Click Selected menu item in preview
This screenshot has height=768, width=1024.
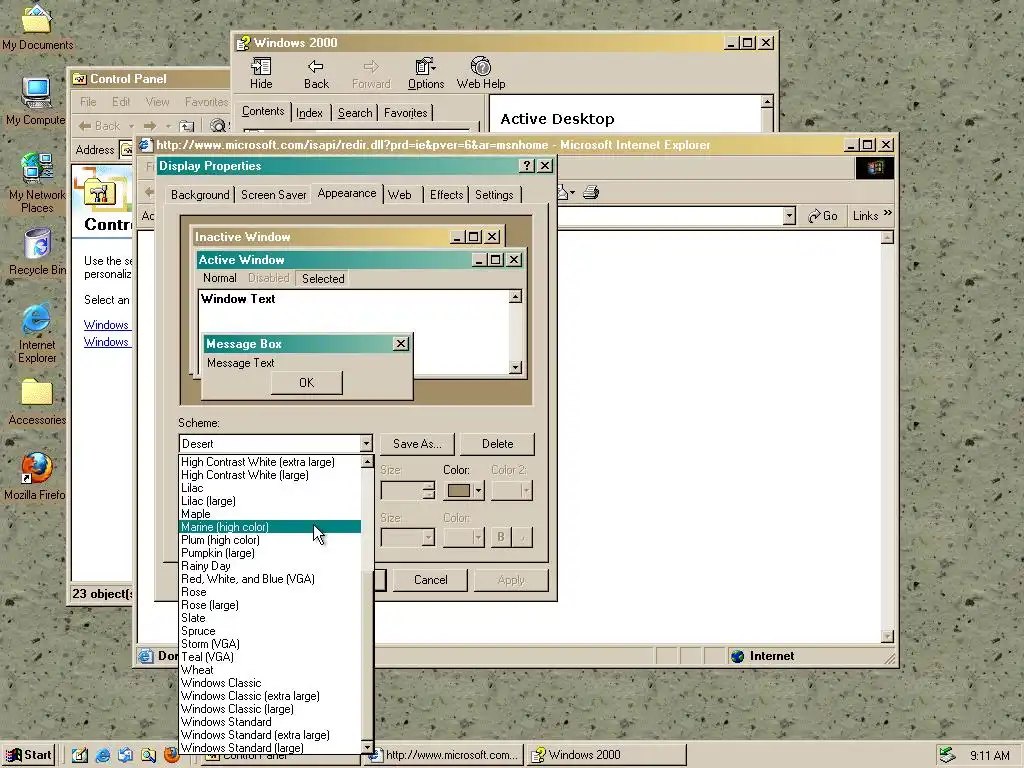coord(323,279)
